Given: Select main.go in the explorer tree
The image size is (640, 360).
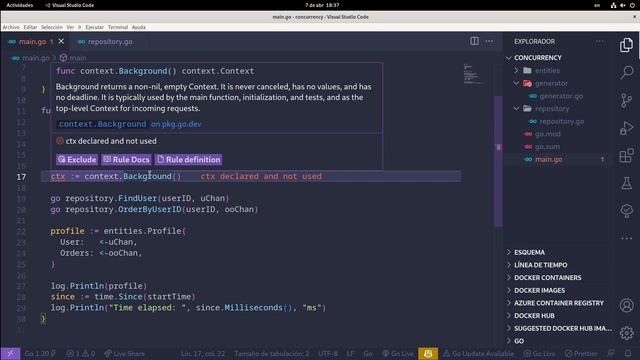Looking at the screenshot, I should [x=549, y=159].
